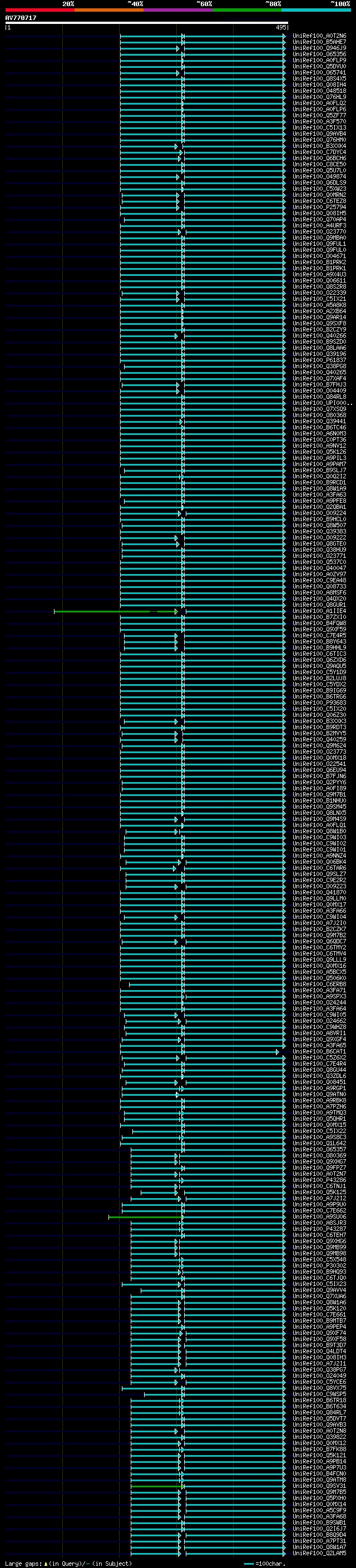Open hit UniRef100_Q946J9

coord(319,48)
